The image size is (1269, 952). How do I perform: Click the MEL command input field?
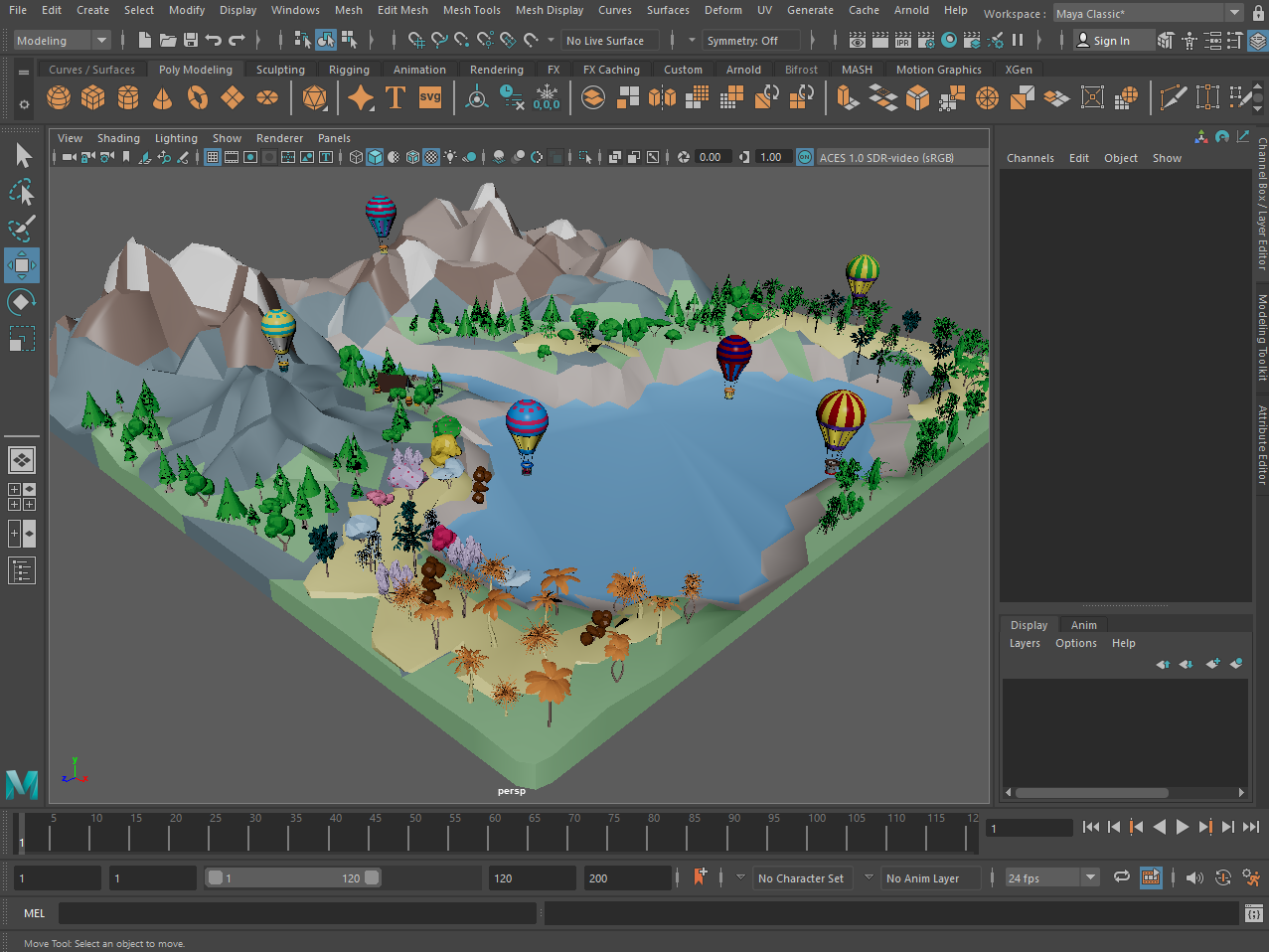[298, 913]
